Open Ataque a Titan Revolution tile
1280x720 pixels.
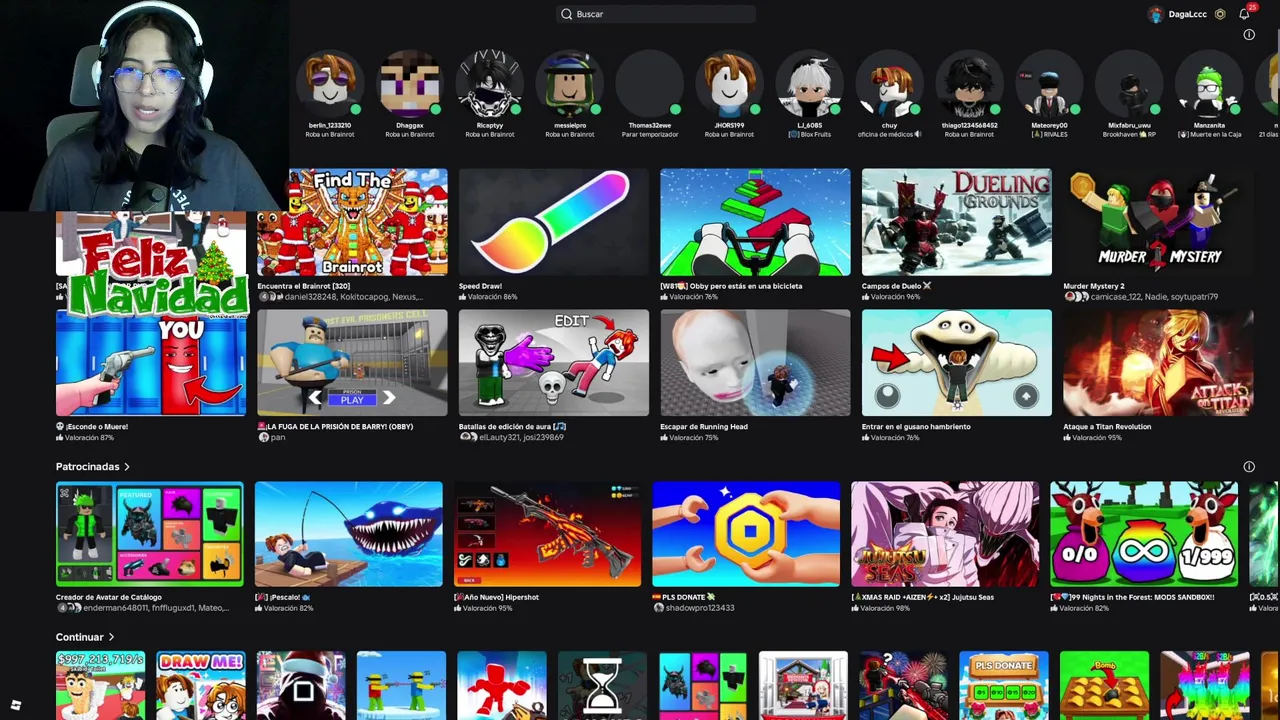[x=1158, y=362]
